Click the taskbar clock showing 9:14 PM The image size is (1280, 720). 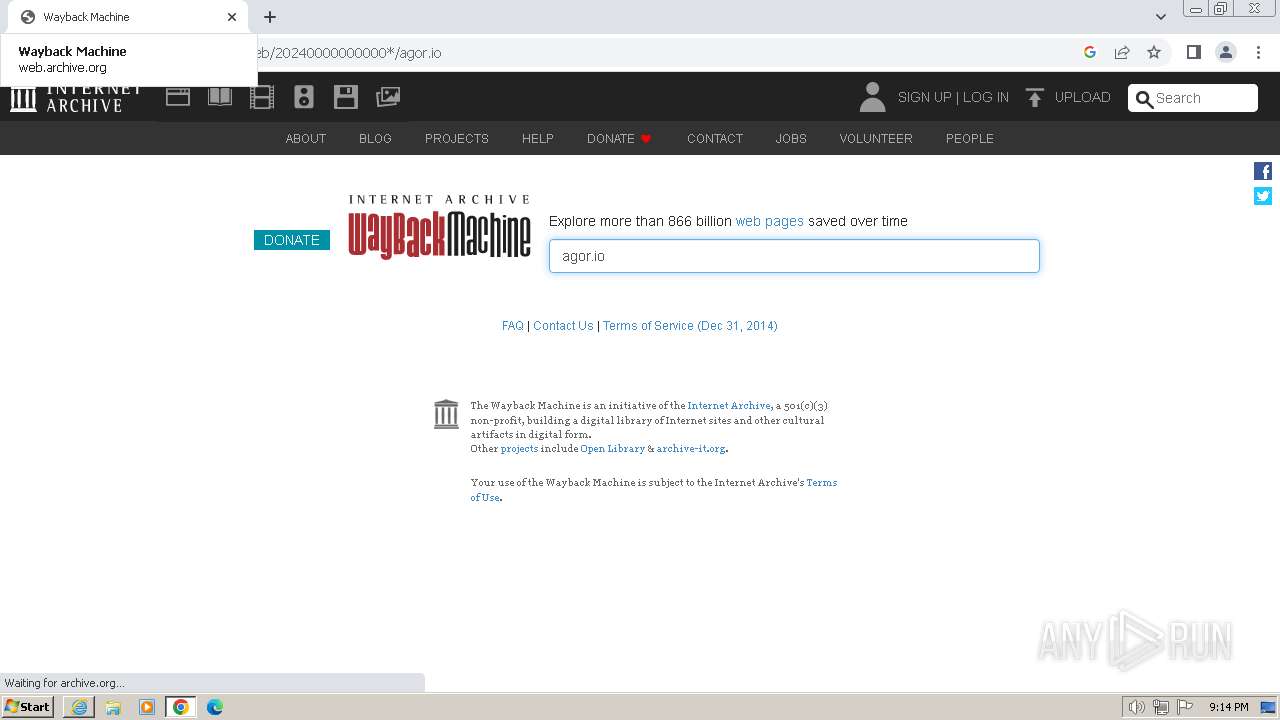click(x=1228, y=707)
